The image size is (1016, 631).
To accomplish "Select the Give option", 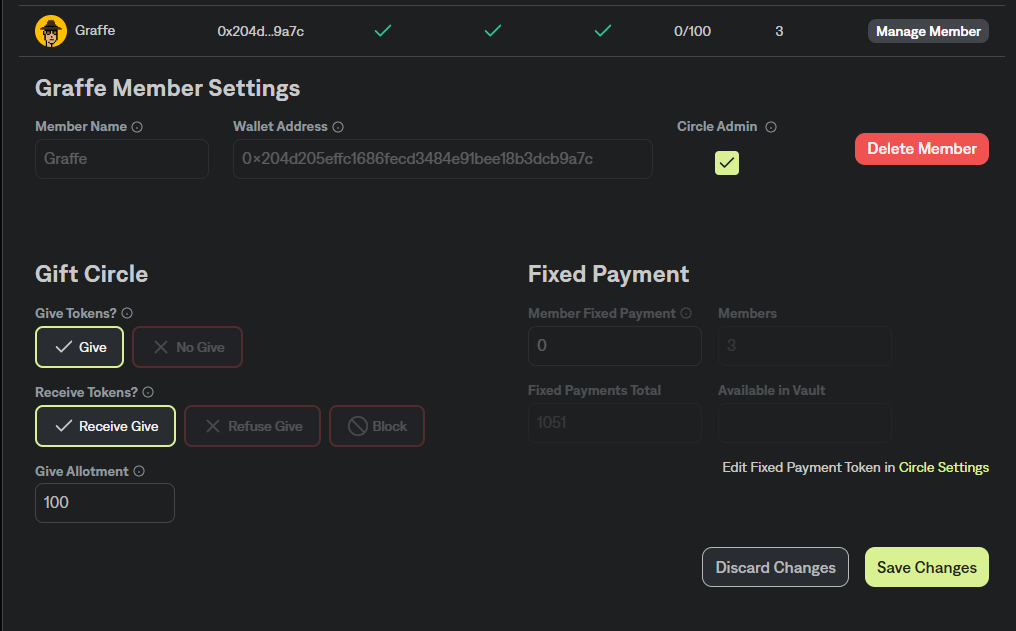I will point(79,347).
